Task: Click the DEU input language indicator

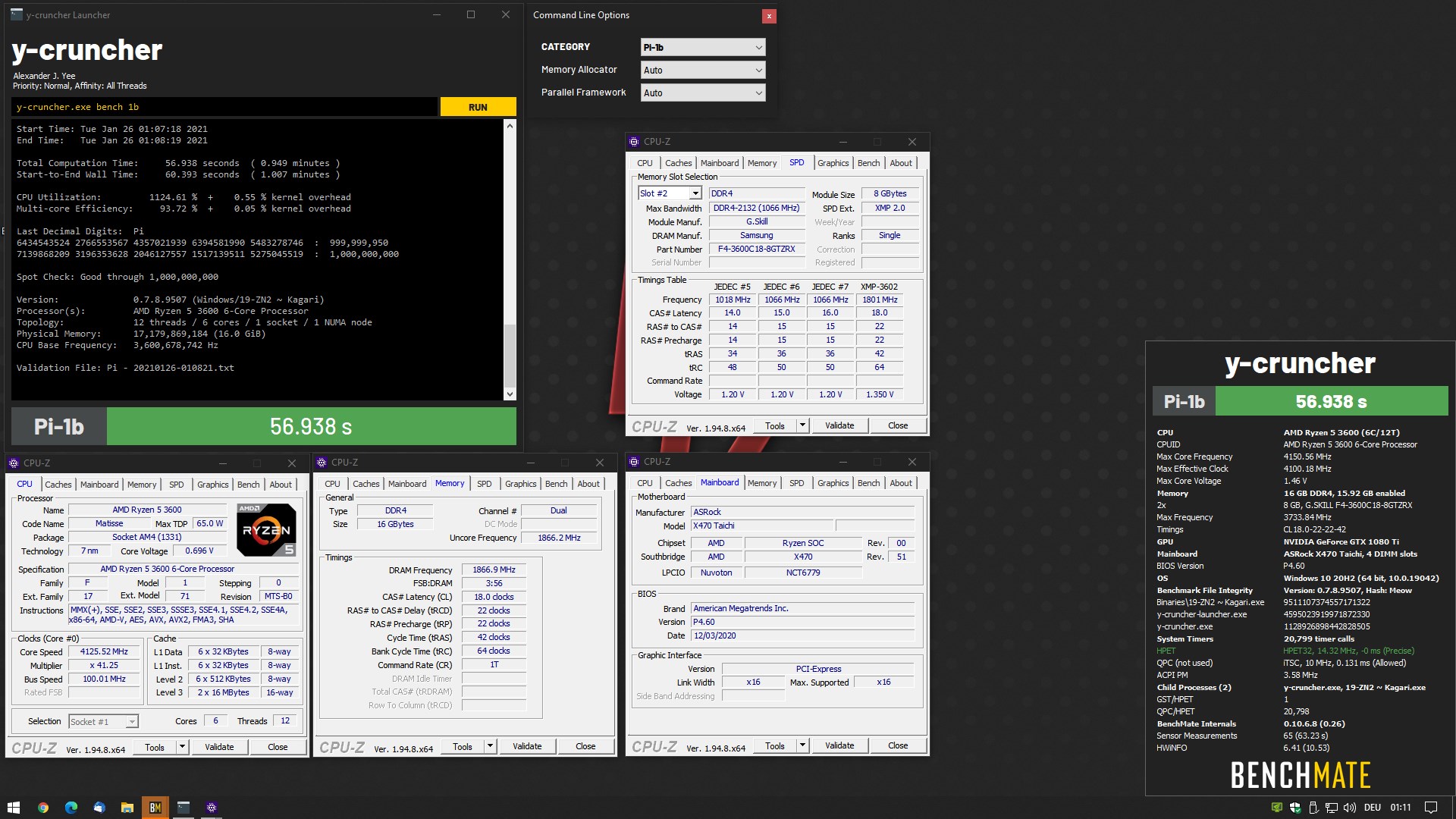Action: [1373, 808]
